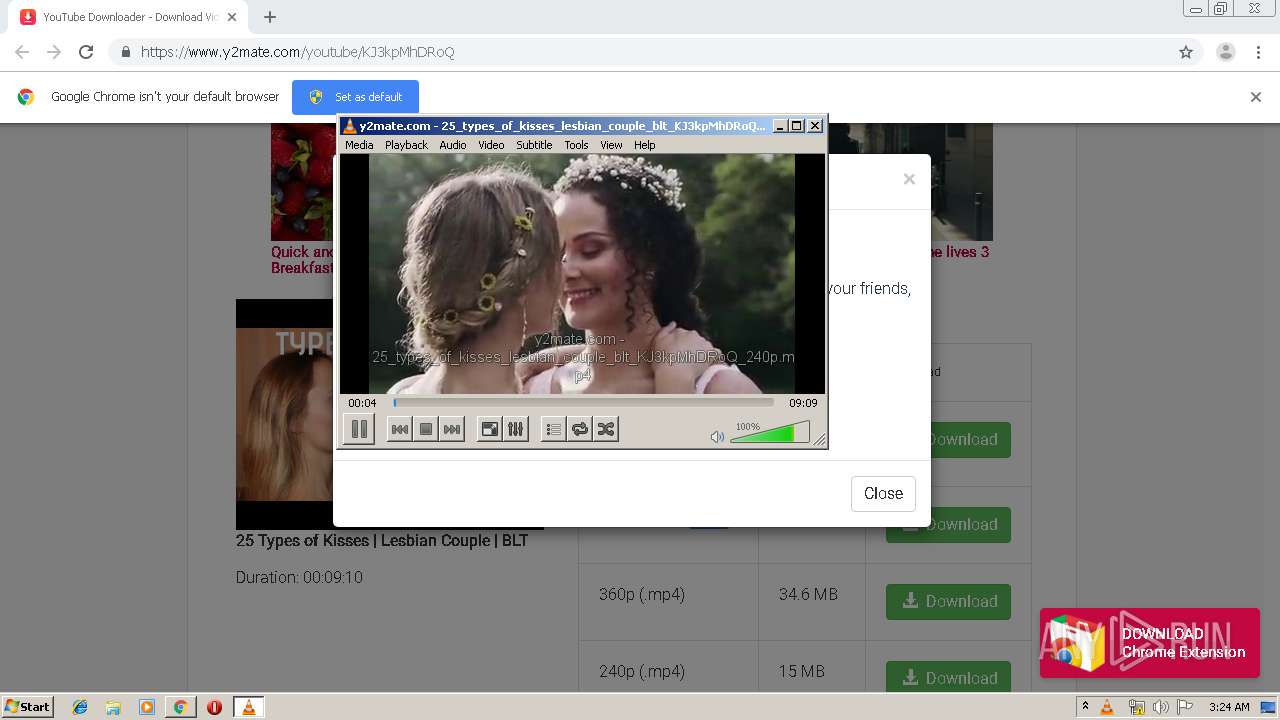The width and height of the screenshot is (1280, 720).
Task: Open Windows Explorer from taskbar
Action: (x=113, y=707)
